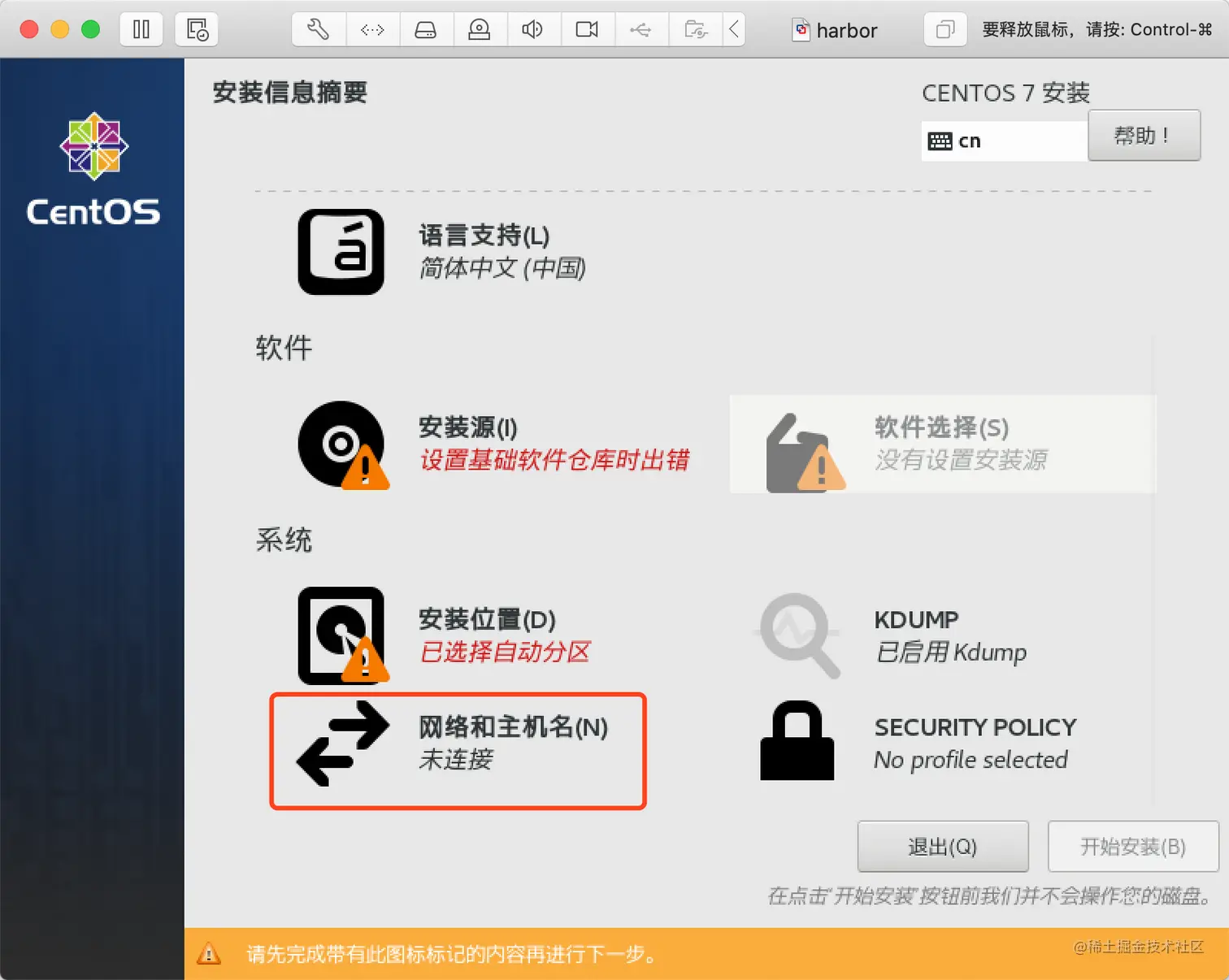Open Language Support (语言支持) icon
Viewport: 1229px width, 980px height.
pos(341,252)
